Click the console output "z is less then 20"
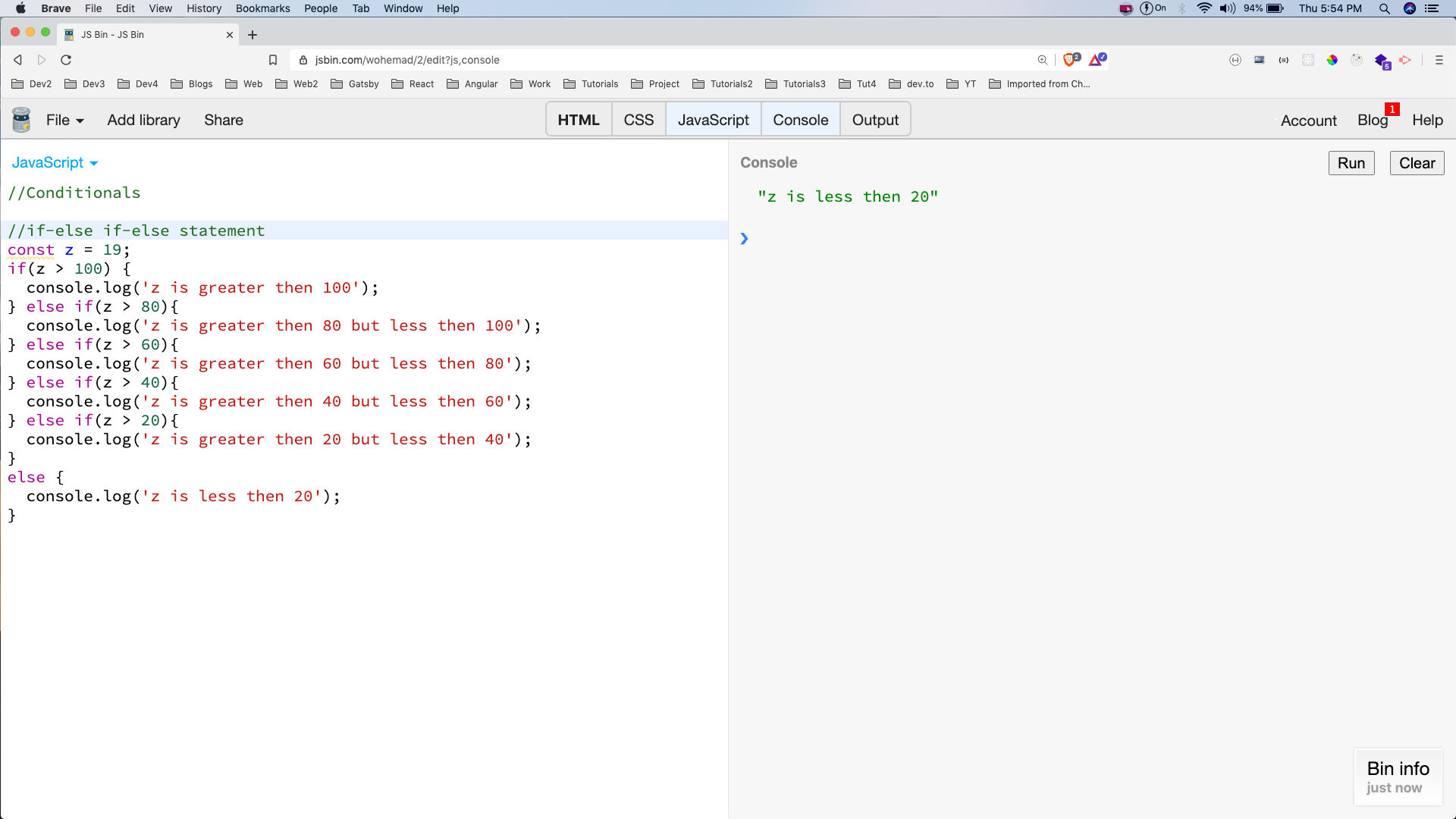 click(x=848, y=196)
